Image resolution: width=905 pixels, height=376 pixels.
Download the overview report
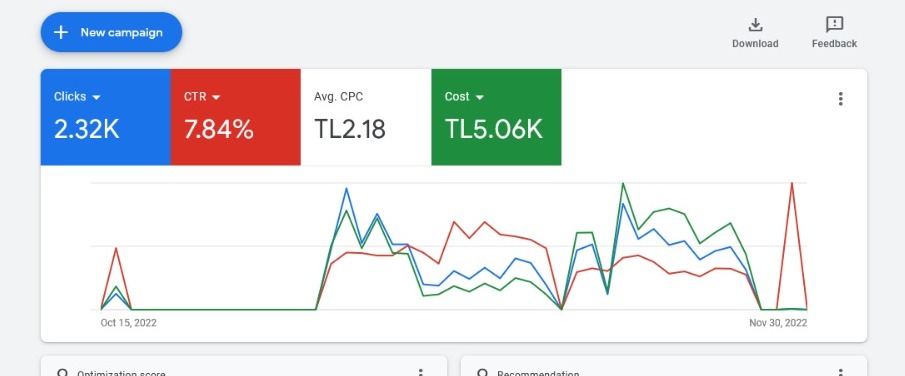pyautogui.click(x=755, y=32)
